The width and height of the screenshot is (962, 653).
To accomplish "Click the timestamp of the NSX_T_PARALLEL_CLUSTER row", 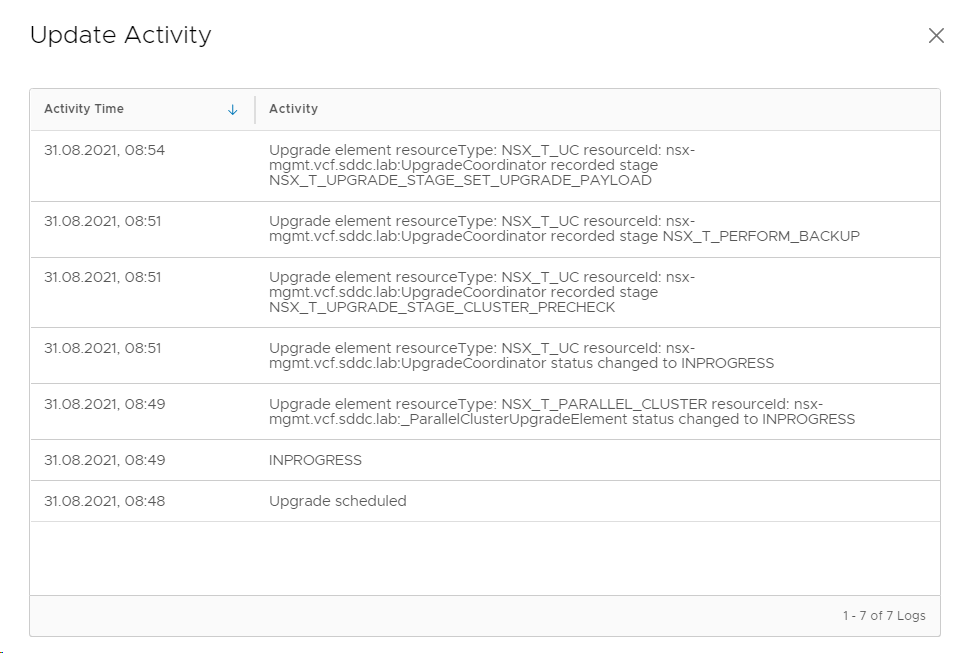I will (x=104, y=404).
